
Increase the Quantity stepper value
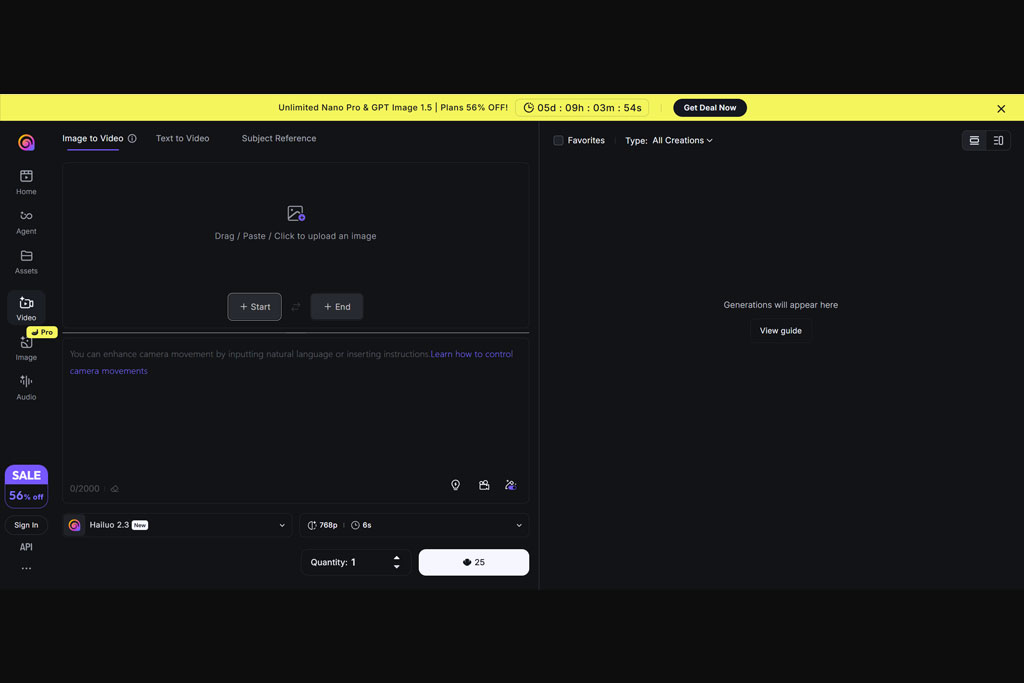point(396,558)
